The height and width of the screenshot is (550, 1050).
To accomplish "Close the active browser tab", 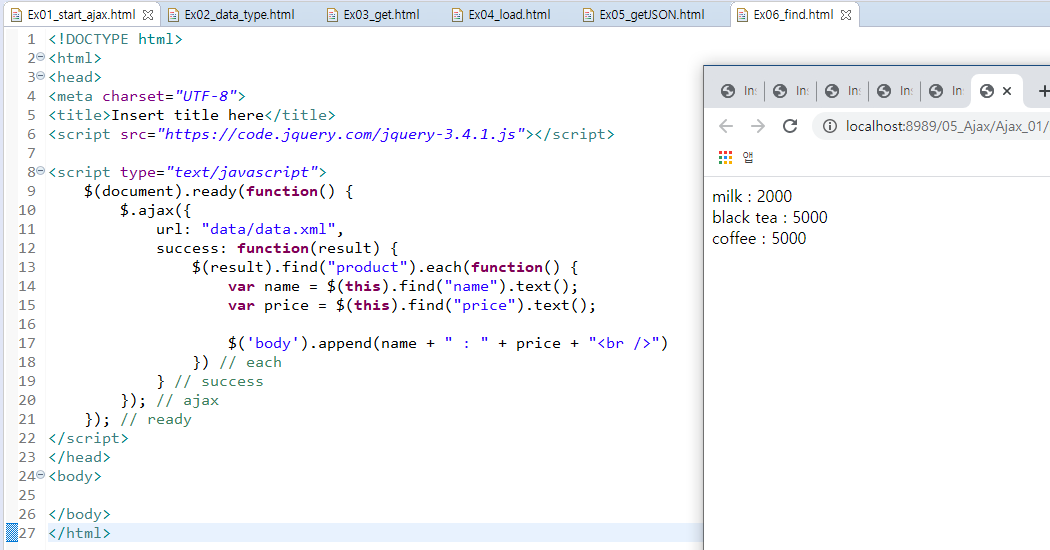I will (x=1006, y=91).
